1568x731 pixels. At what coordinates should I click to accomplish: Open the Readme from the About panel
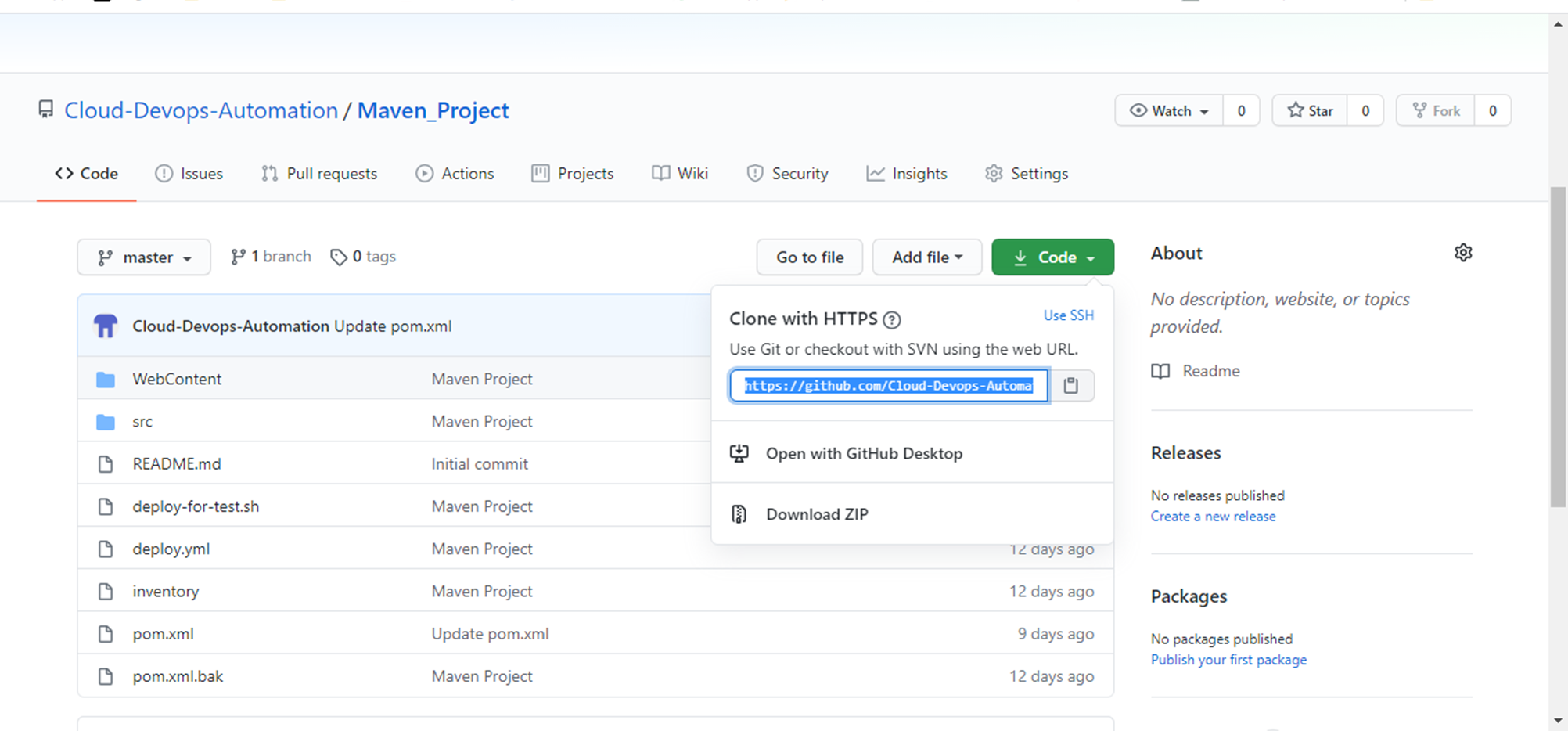point(1210,370)
